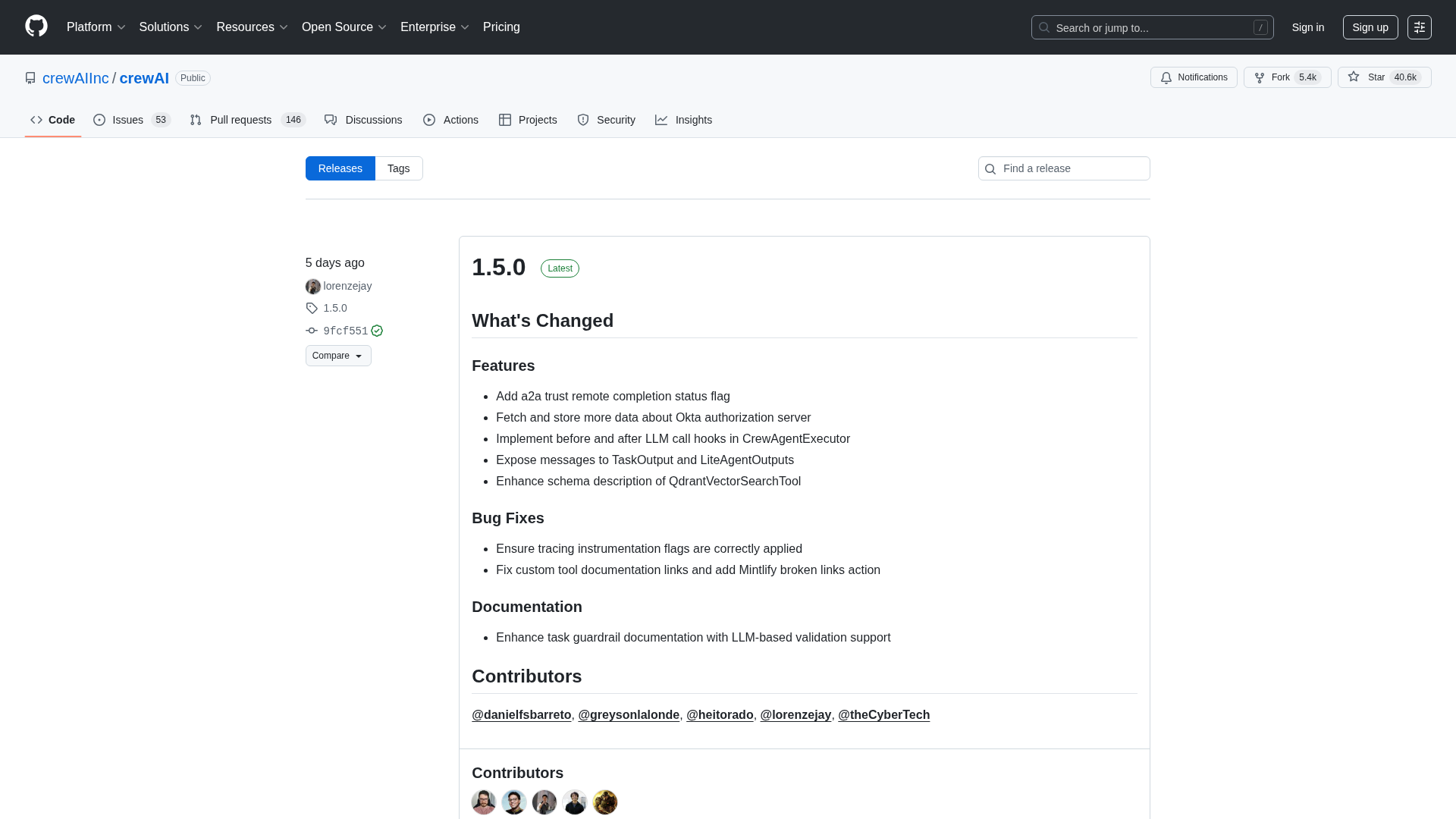Click the Fork repository icon

(1260, 77)
